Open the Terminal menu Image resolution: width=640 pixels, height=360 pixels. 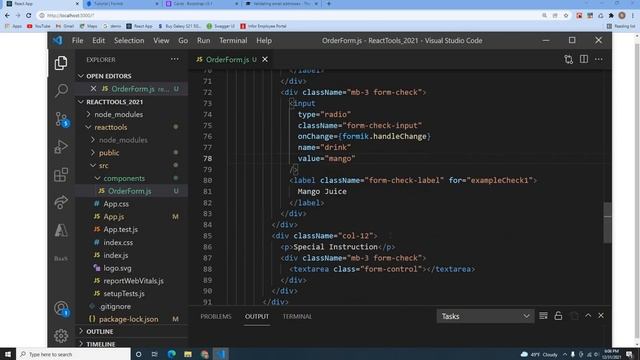pyautogui.click(x=233, y=40)
